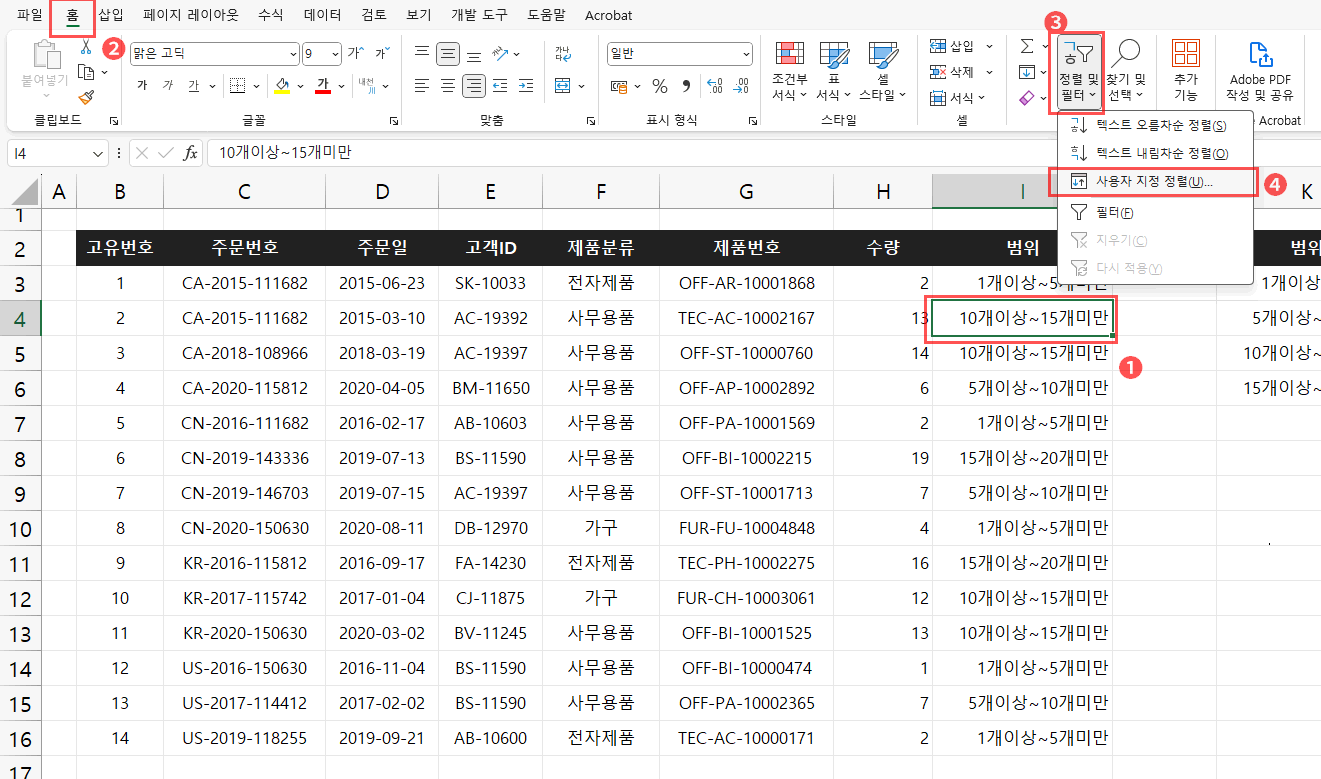Select column G header
Viewport: 1321px width, 779px height.
pos(747,192)
